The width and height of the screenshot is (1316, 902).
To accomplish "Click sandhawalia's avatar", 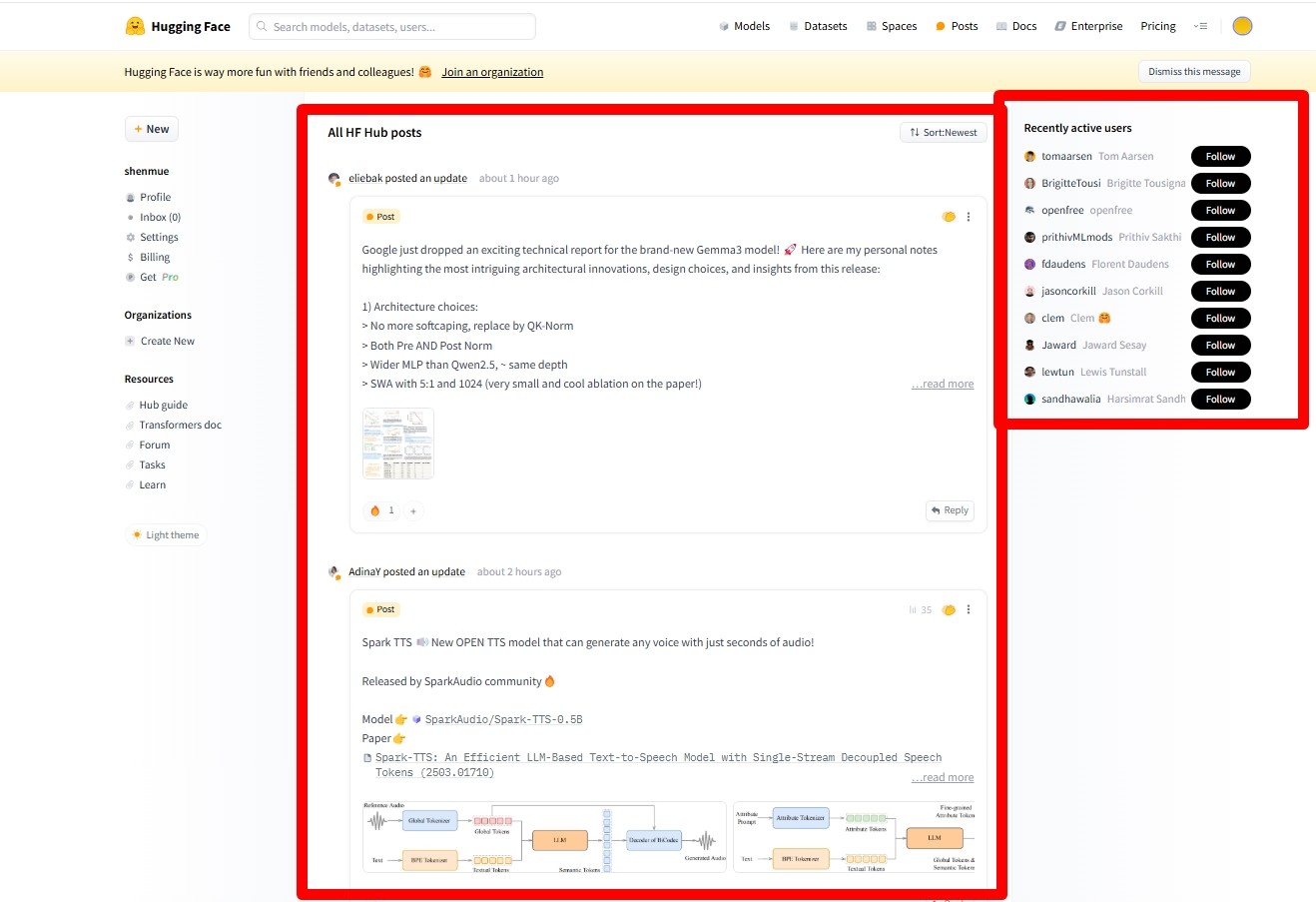I will 1029,400.
